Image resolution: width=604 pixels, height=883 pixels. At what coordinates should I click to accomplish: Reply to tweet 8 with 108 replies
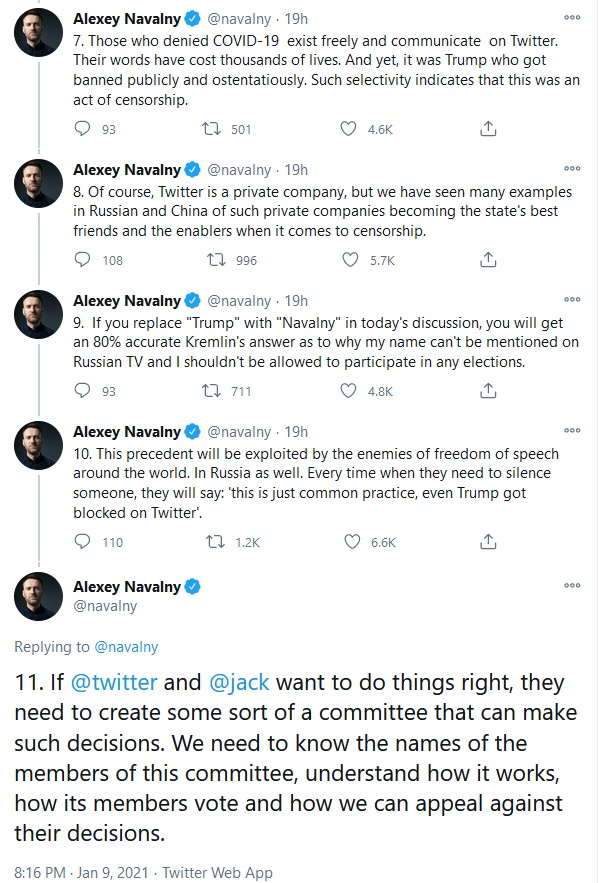(x=84, y=260)
